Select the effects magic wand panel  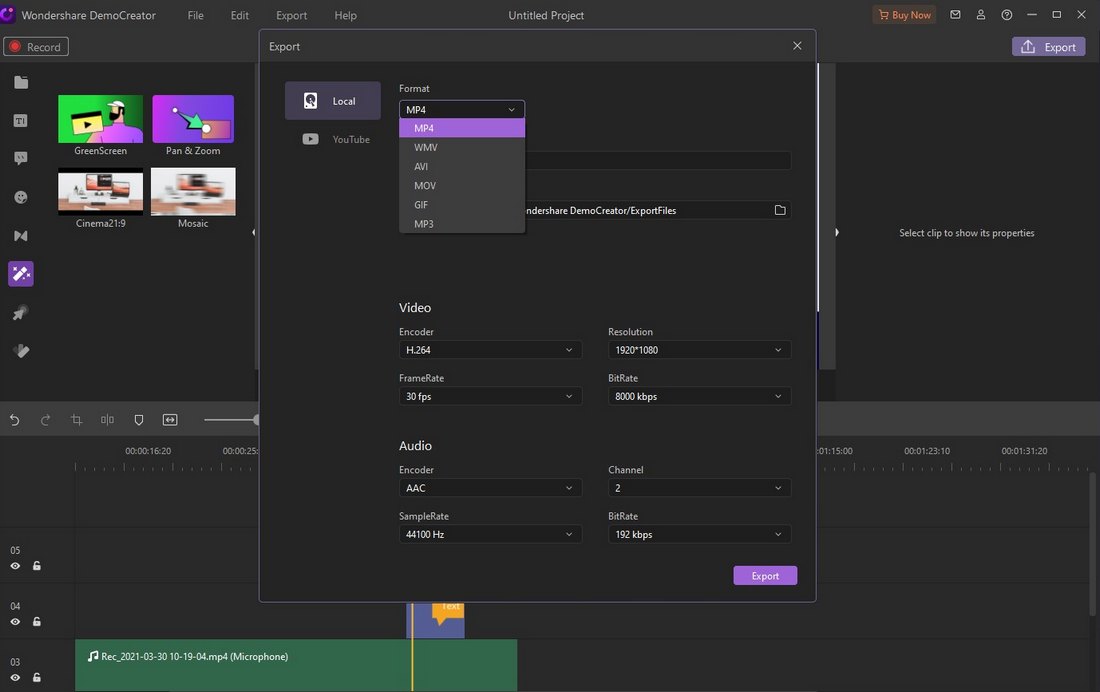(21, 274)
